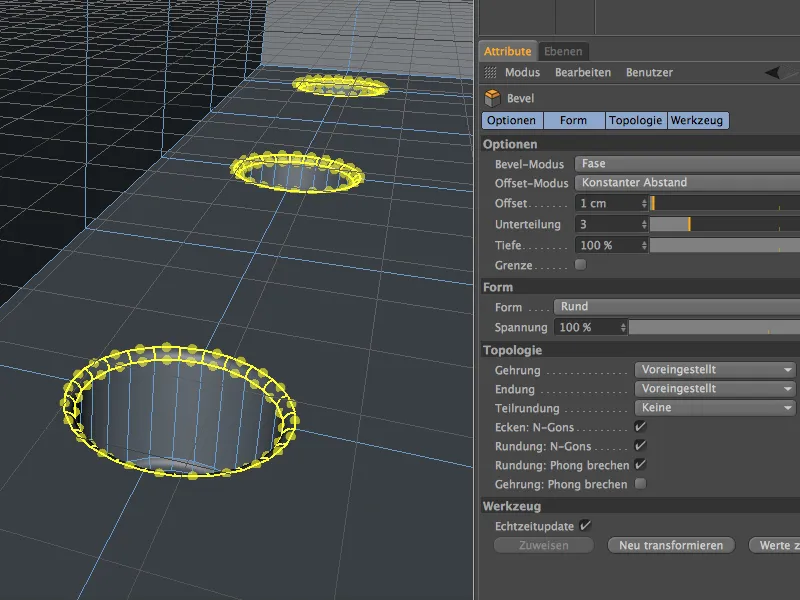The width and height of the screenshot is (800, 600).
Task: Select the Werkzeug tab
Action: tap(697, 120)
